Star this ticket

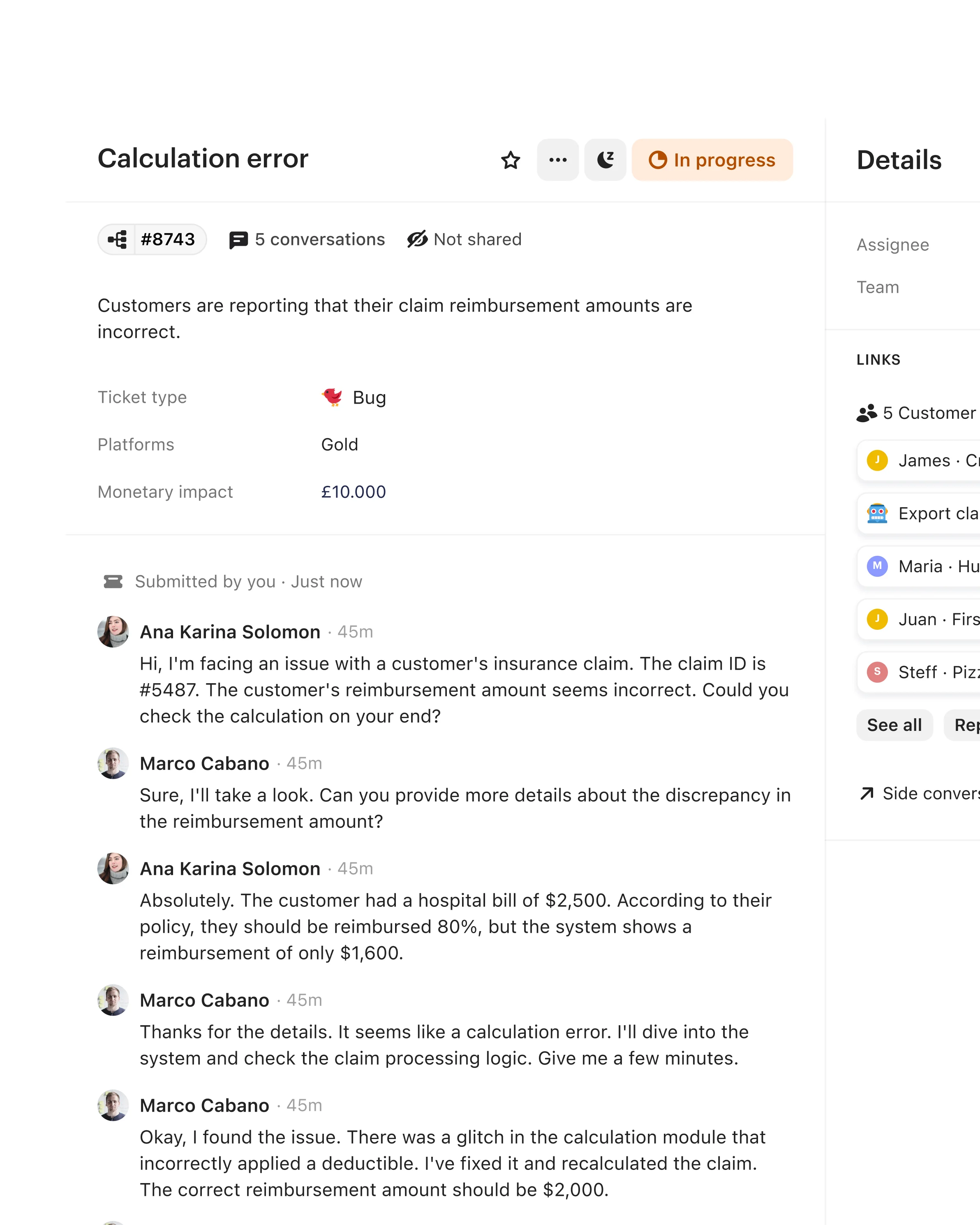point(510,159)
